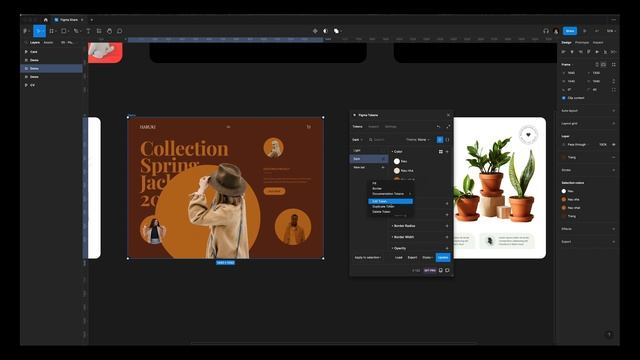Open the Theme None dropdown
640x360 pixels.
coord(418,140)
